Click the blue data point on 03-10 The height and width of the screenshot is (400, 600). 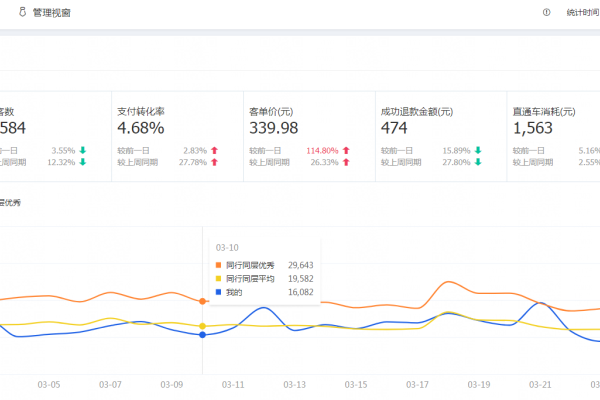(203, 335)
